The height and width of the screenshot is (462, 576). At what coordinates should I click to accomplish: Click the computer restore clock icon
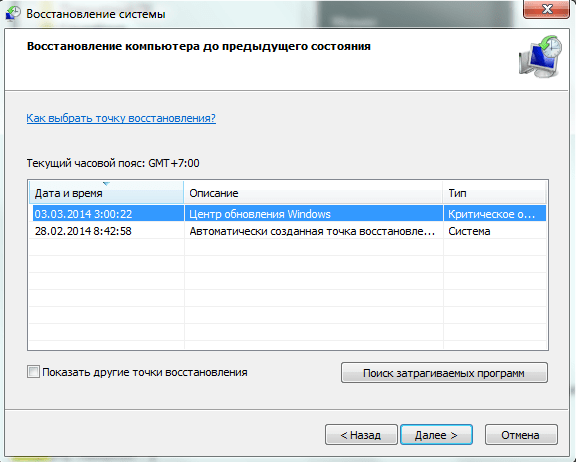pyautogui.click(x=540, y=56)
